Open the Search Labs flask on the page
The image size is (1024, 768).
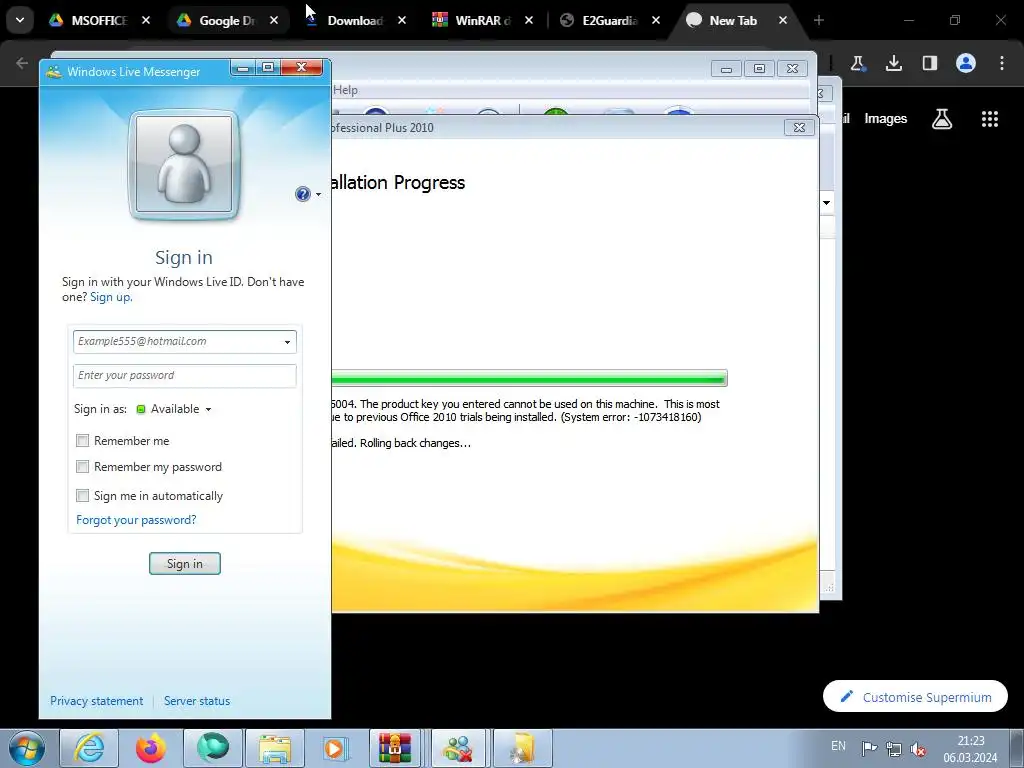click(942, 119)
